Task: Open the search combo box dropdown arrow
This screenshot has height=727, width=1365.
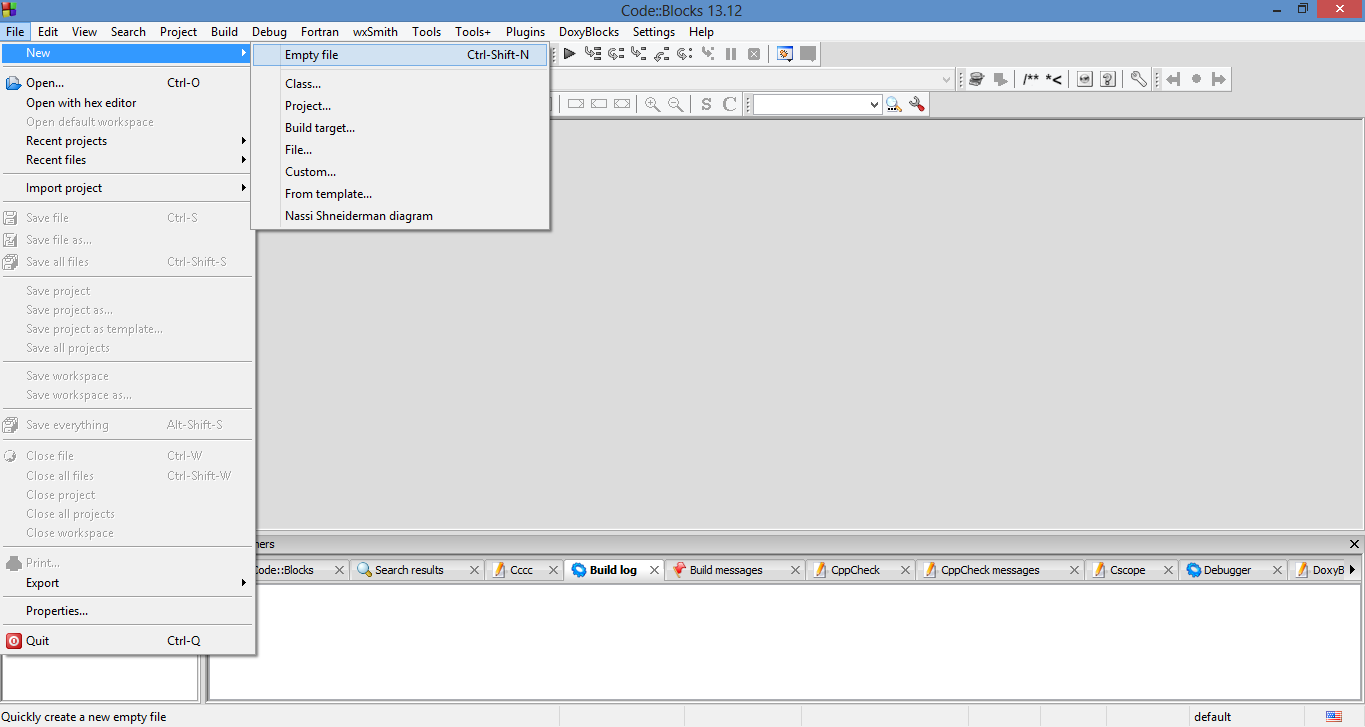Action: (874, 104)
